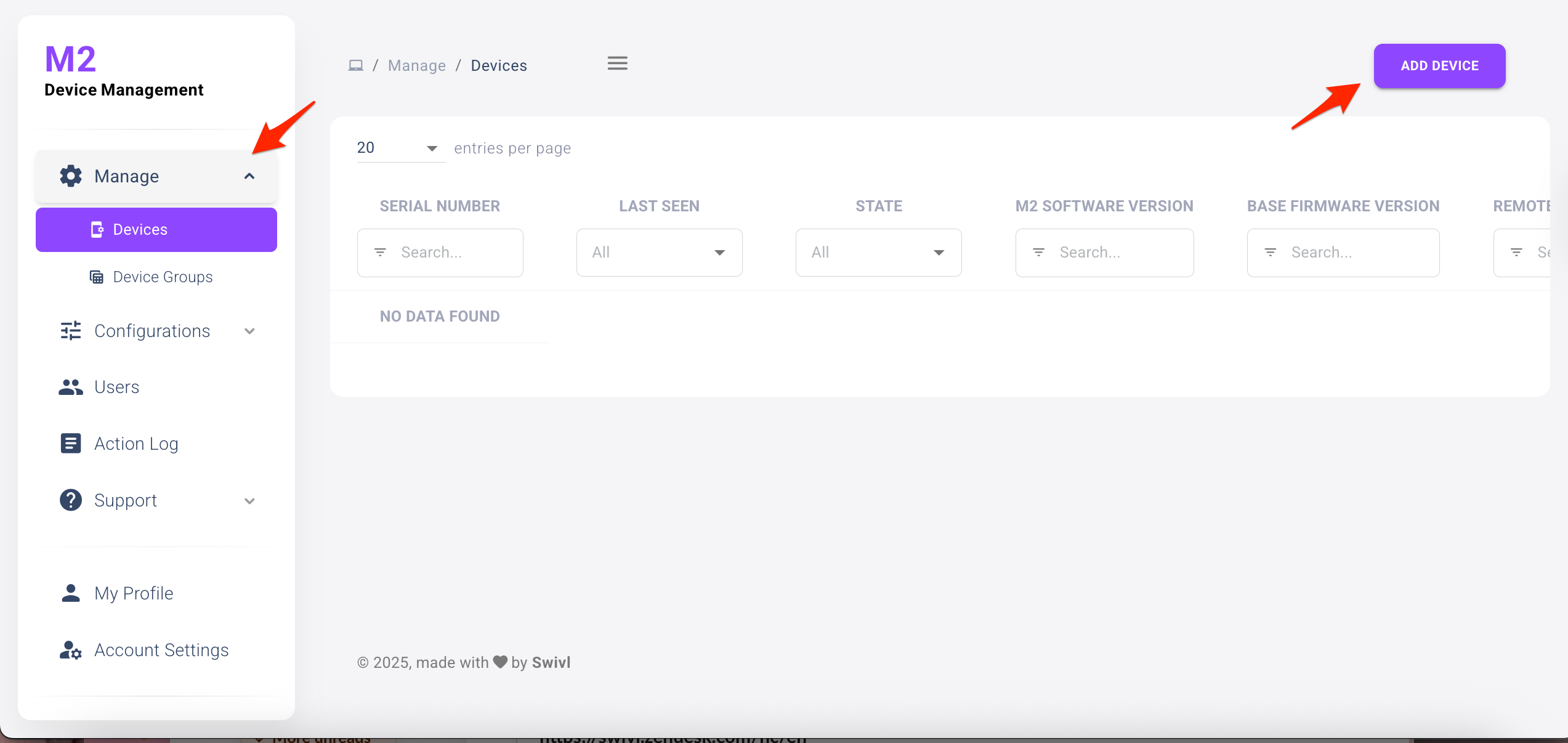This screenshot has height=743, width=1568.
Task: Click the hamburger menu icon
Action: [617, 63]
